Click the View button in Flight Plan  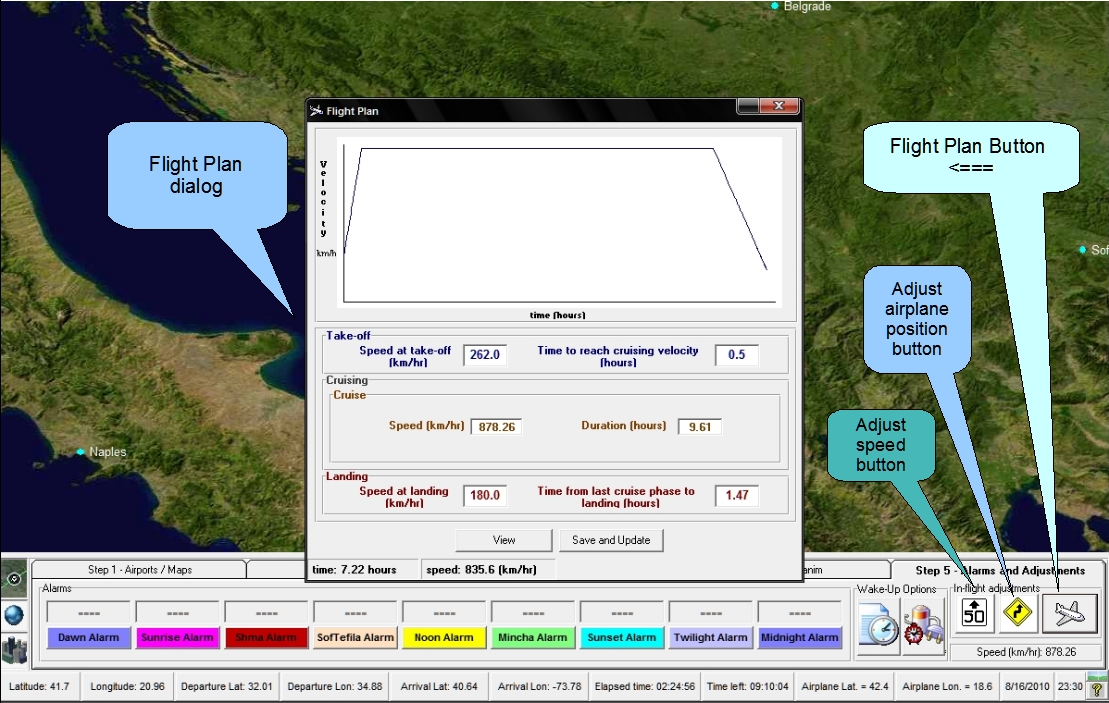(504, 540)
